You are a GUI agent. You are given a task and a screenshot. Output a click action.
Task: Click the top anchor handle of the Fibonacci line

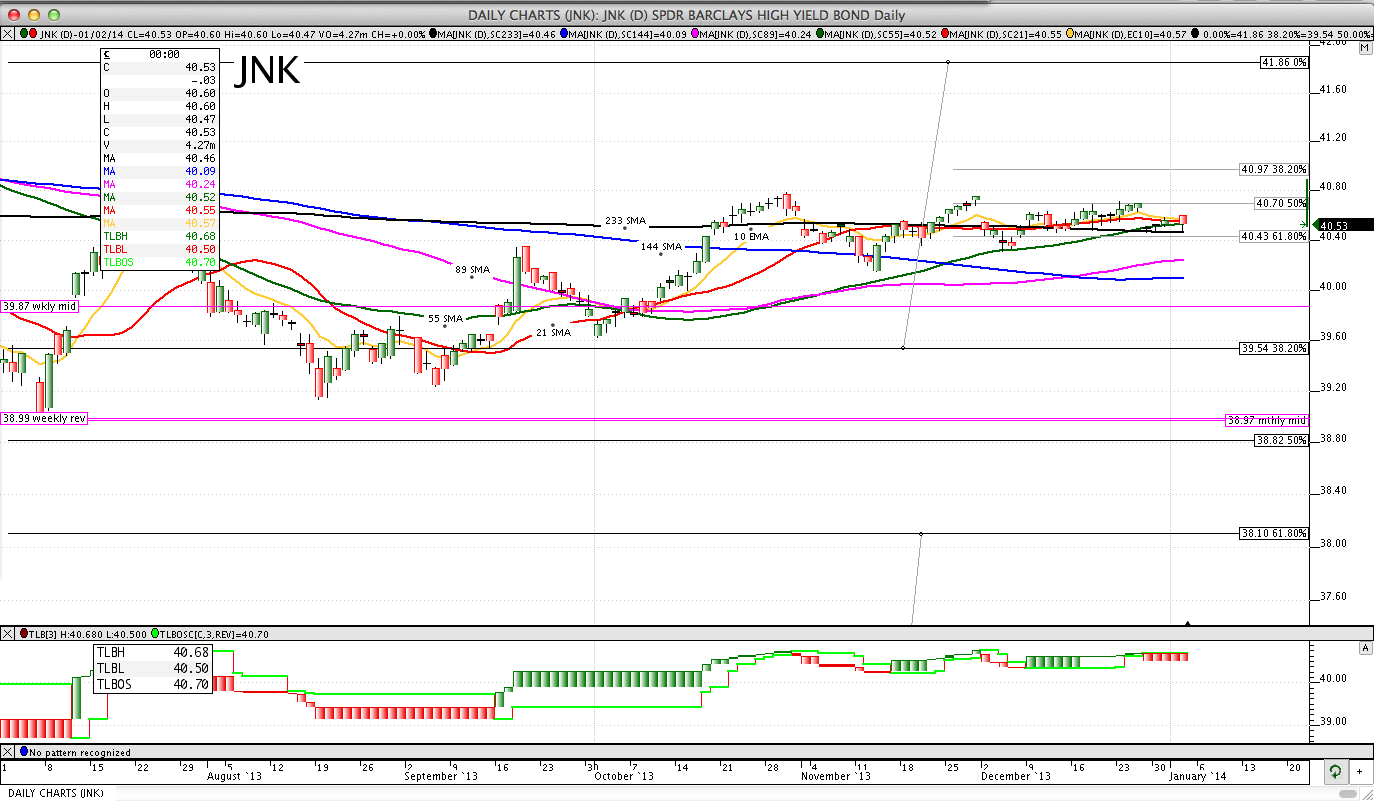947,62
